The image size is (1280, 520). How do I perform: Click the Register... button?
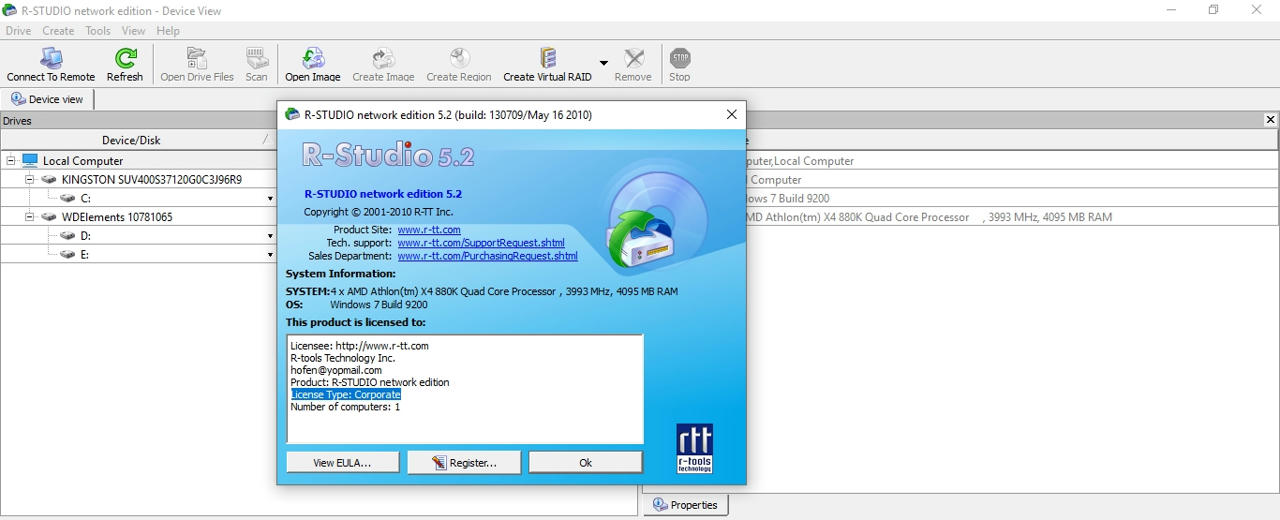(464, 462)
